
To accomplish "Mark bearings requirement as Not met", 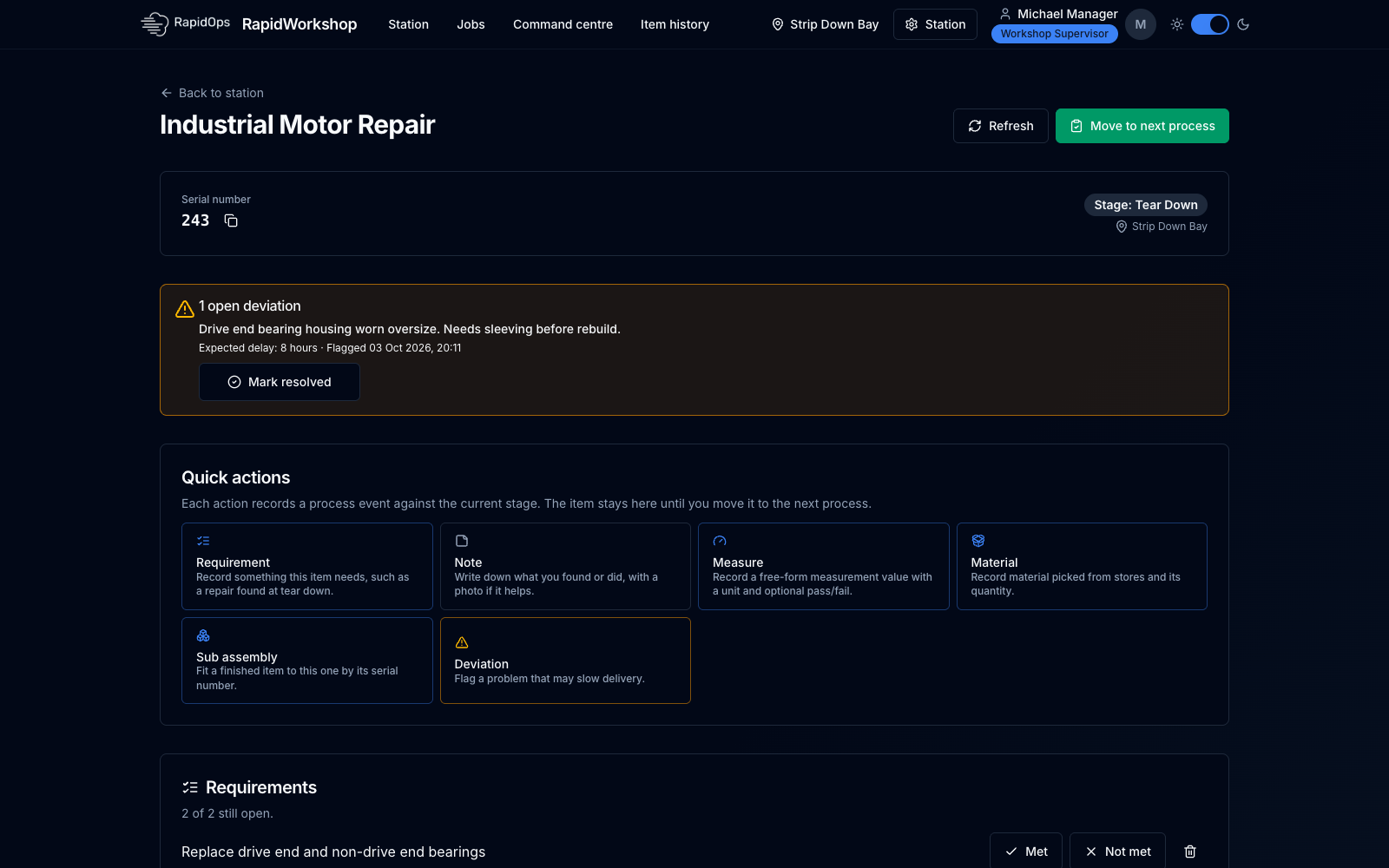I will tap(1117, 852).
